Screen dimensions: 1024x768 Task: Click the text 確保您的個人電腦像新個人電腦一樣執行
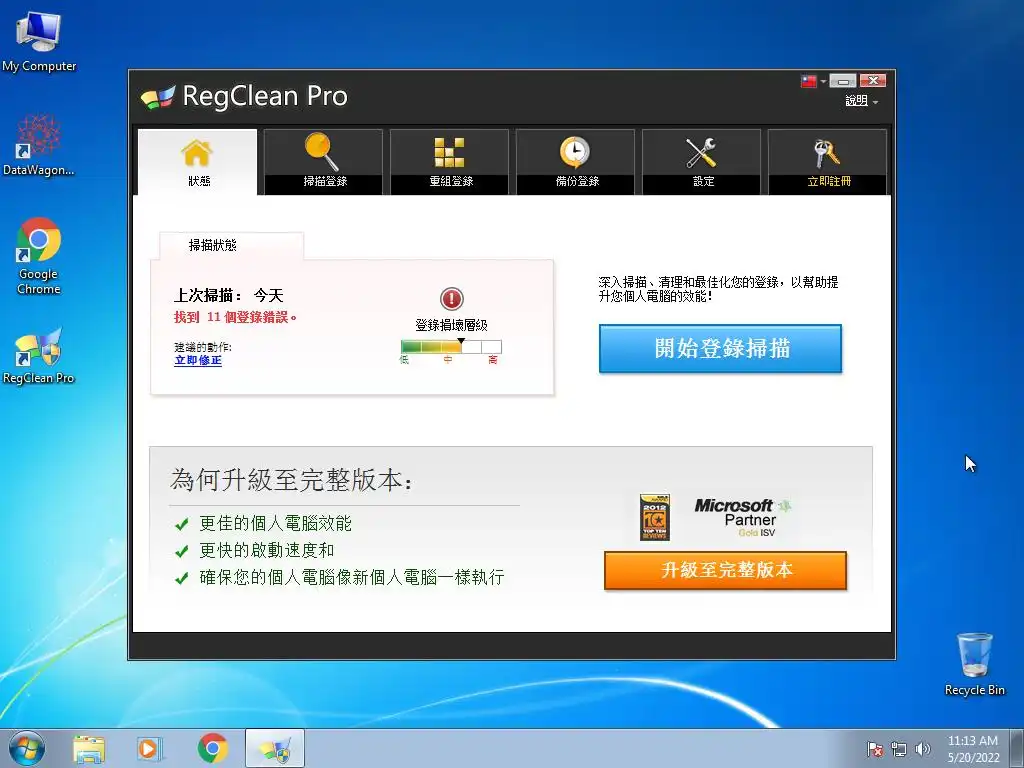352,577
